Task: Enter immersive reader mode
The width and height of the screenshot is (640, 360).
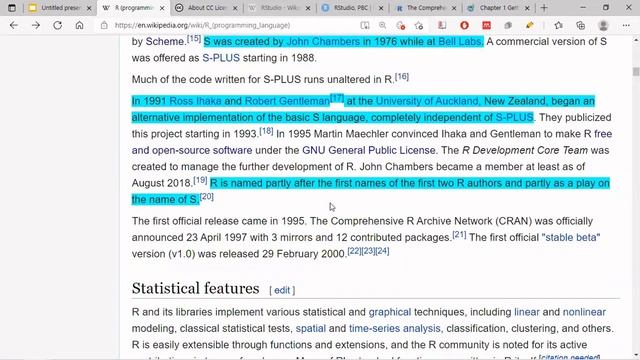Action: click(x=364, y=25)
